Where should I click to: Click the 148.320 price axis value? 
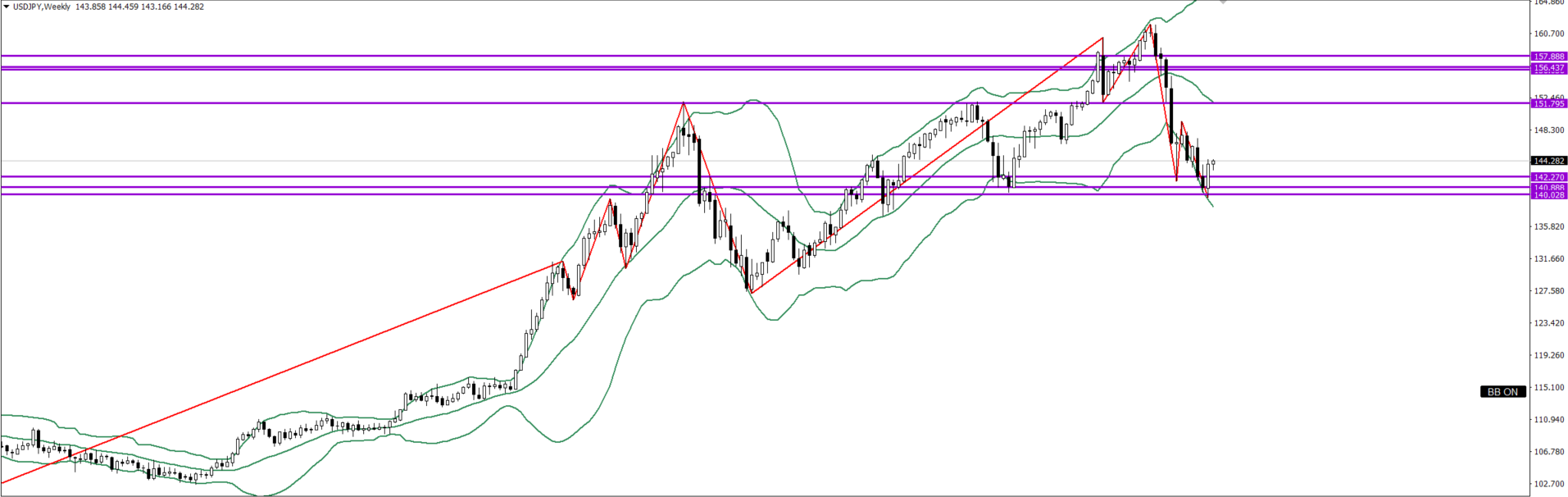tap(1548, 130)
